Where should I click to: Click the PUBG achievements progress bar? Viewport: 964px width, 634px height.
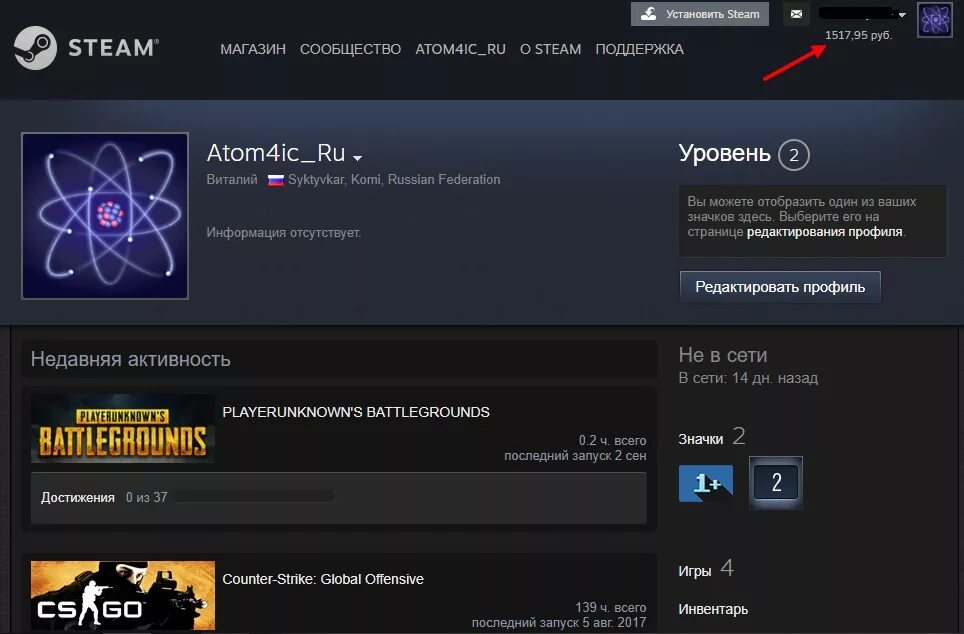[255, 497]
